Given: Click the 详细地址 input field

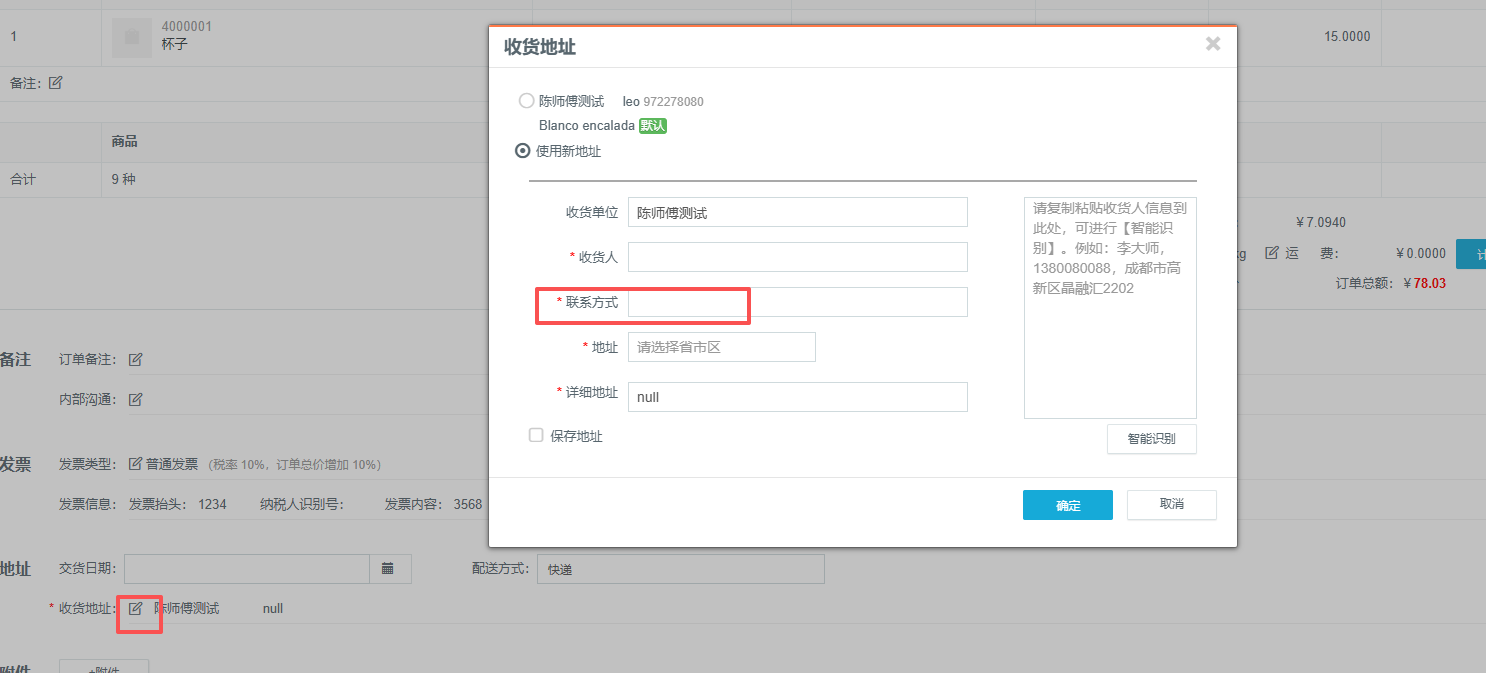Looking at the screenshot, I should coord(798,397).
